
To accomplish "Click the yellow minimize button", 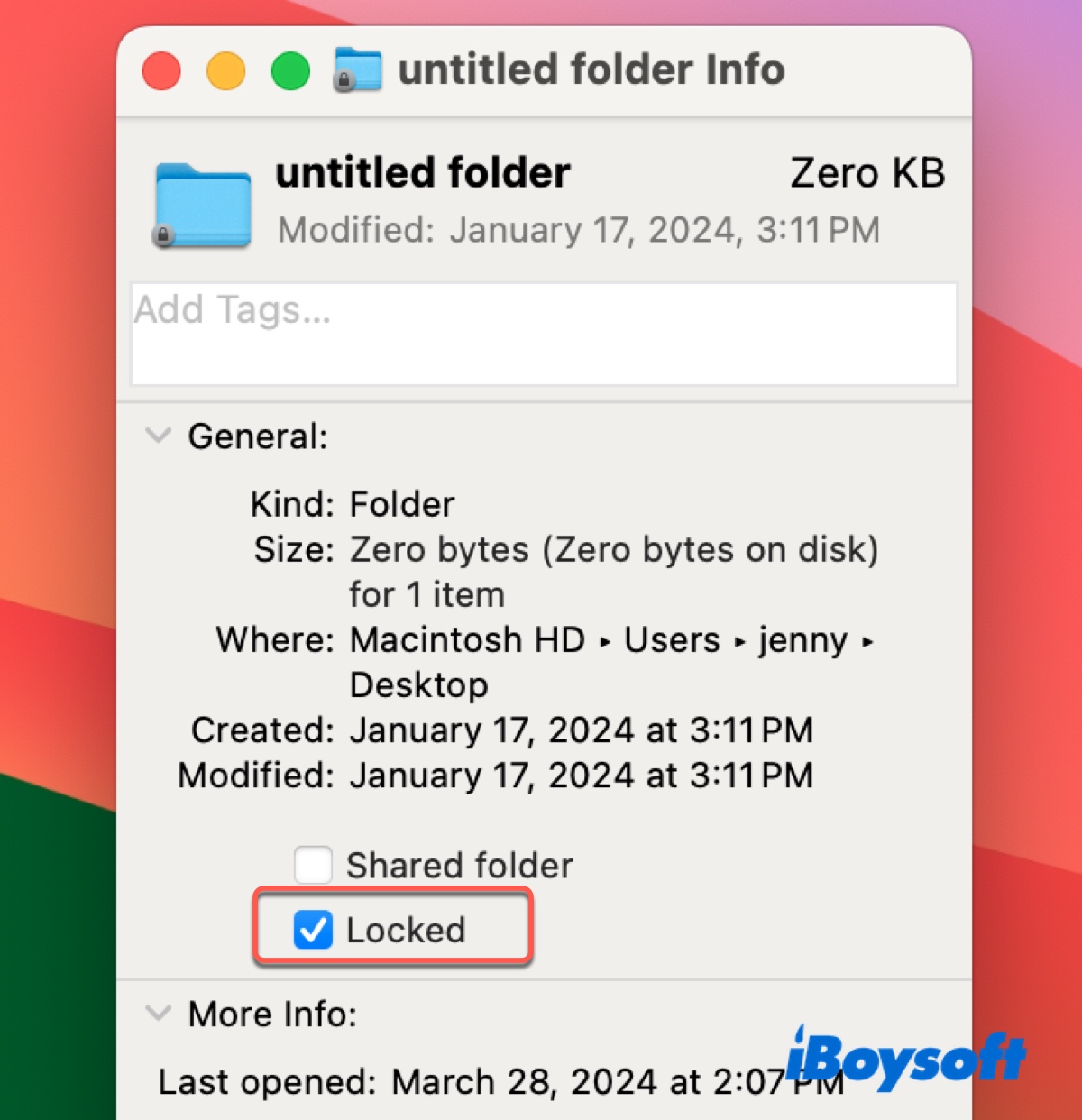I will tap(225, 69).
